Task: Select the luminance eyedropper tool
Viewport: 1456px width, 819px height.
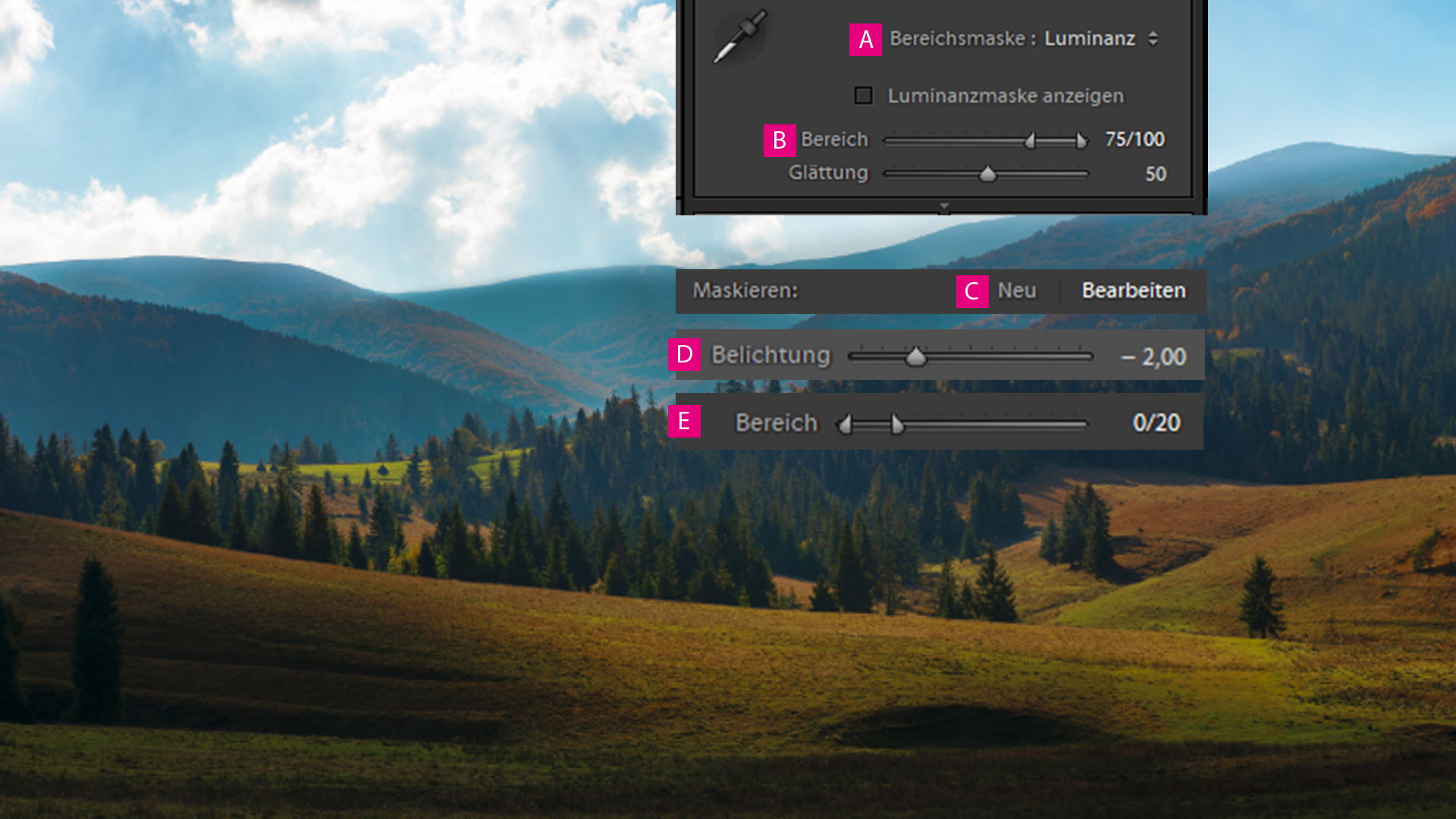Action: pyautogui.click(x=739, y=36)
